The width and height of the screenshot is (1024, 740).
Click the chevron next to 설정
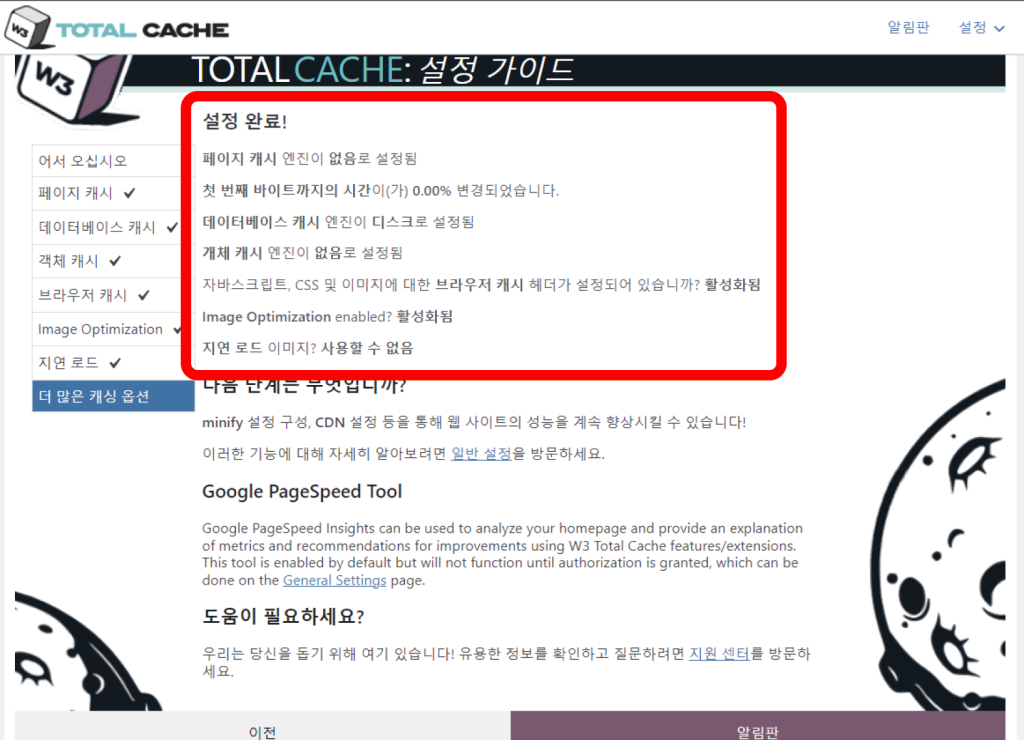(x=999, y=29)
